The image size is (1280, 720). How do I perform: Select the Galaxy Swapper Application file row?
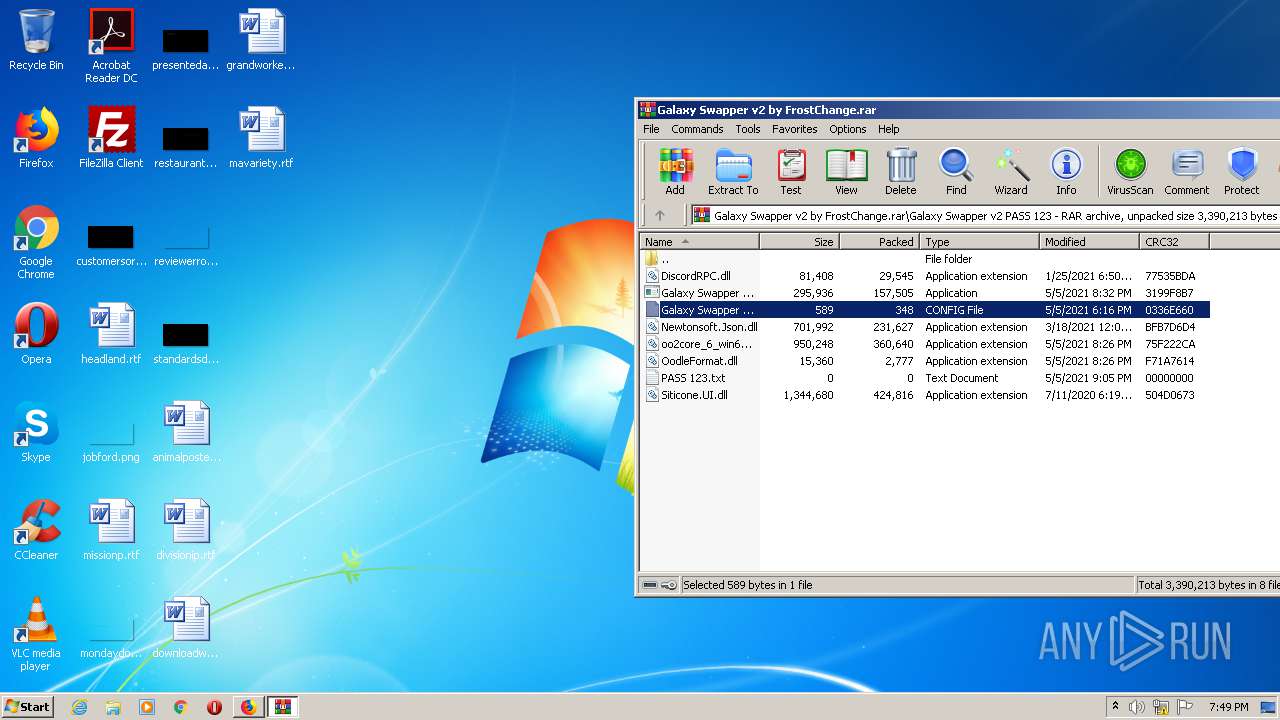pos(925,293)
